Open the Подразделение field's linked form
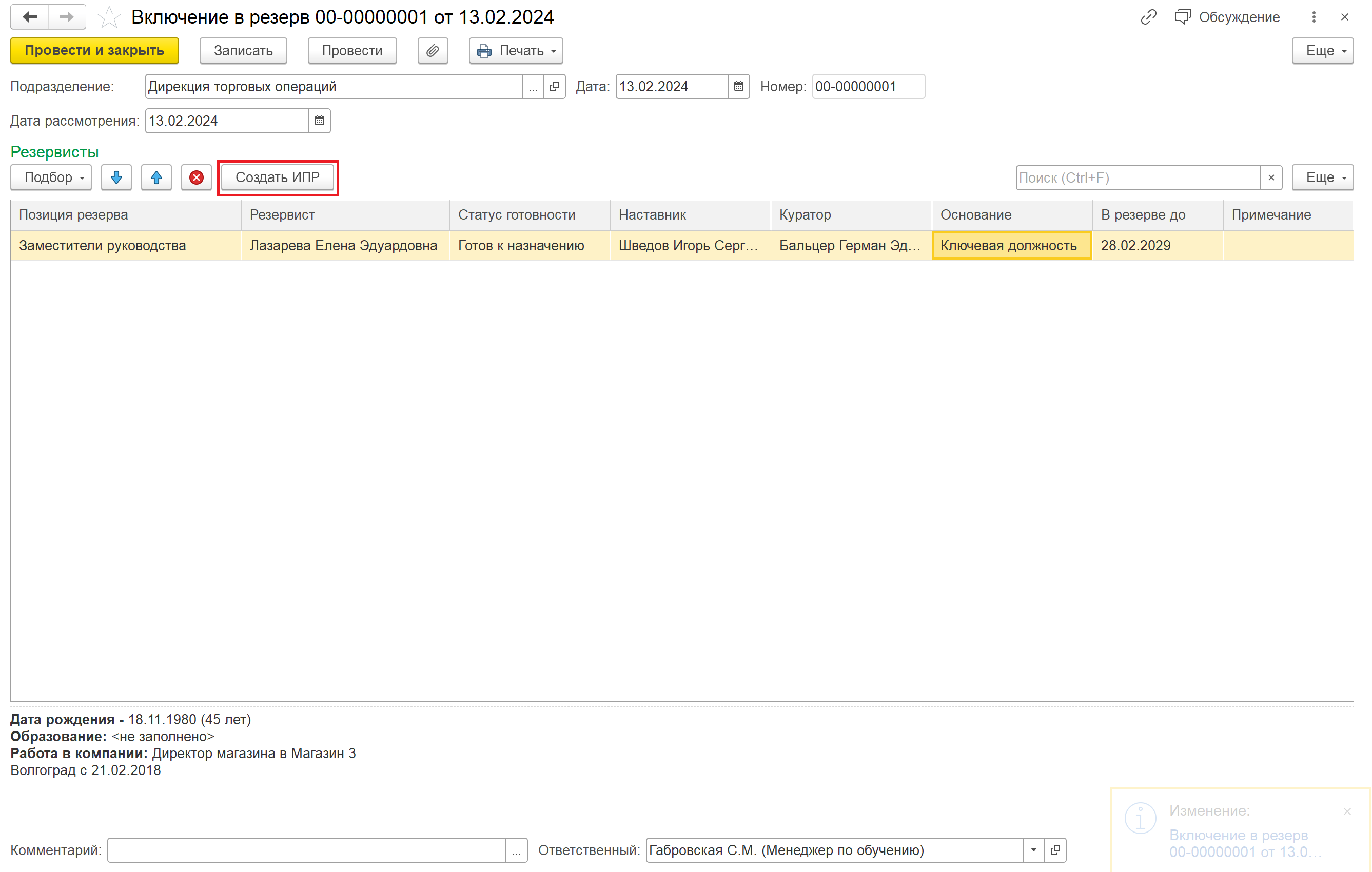This screenshot has height=872, width=1372. (554, 87)
